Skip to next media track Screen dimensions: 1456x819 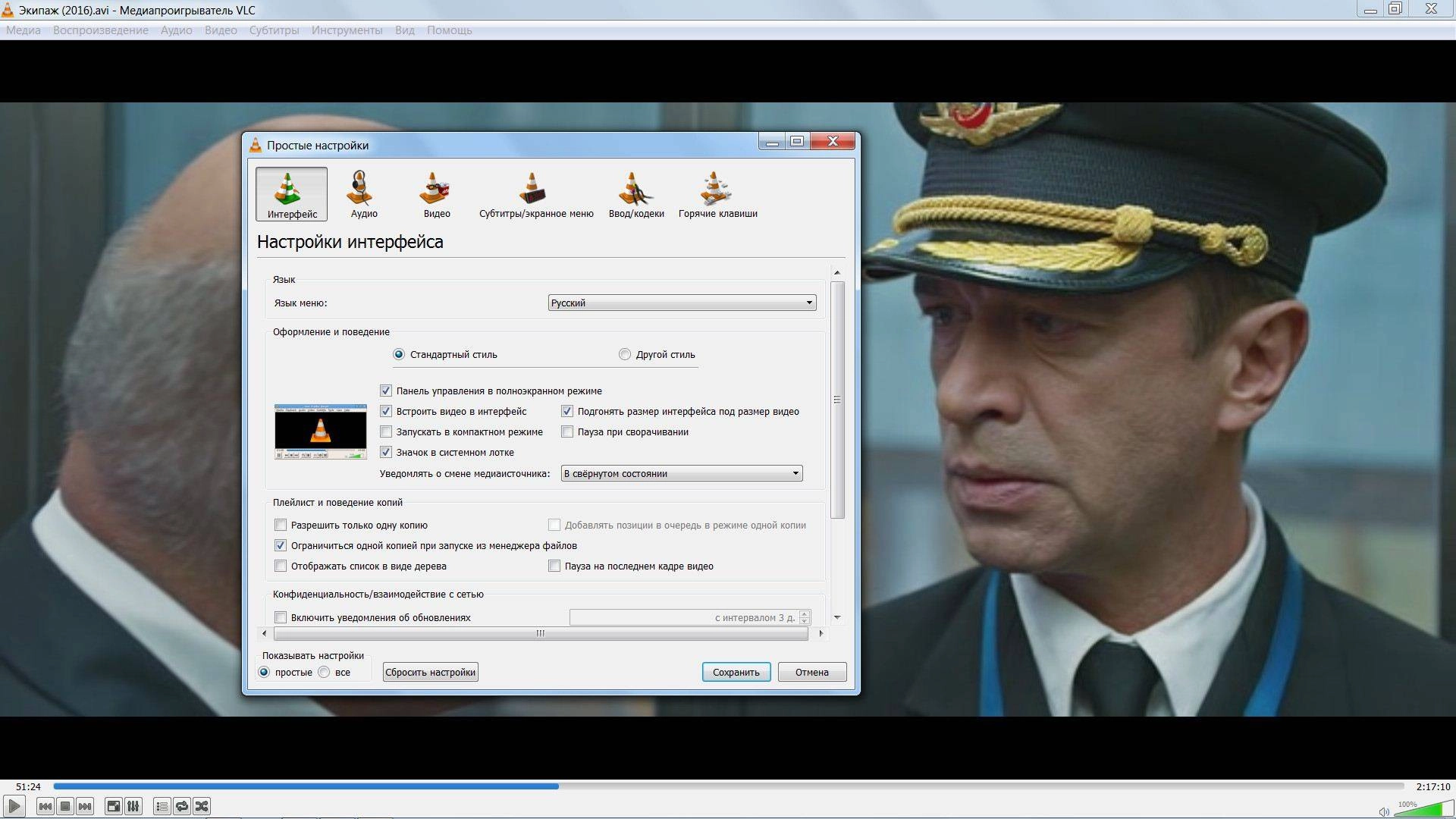click(85, 806)
